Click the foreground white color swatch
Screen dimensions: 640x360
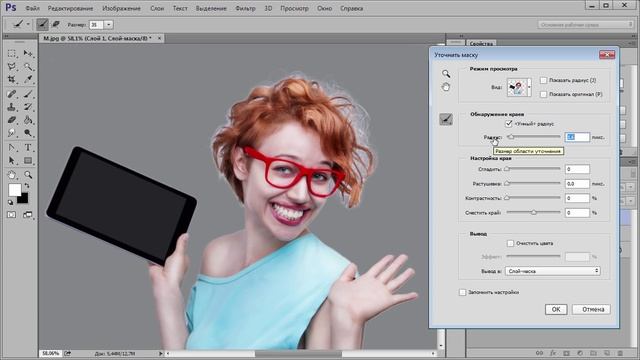(15, 190)
